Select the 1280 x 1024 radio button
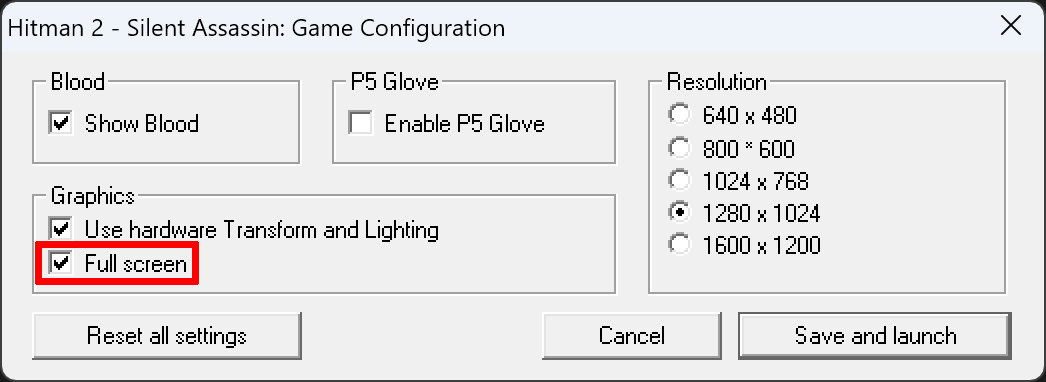Image resolution: width=1046 pixels, height=382 pixels. pos(680,213)
